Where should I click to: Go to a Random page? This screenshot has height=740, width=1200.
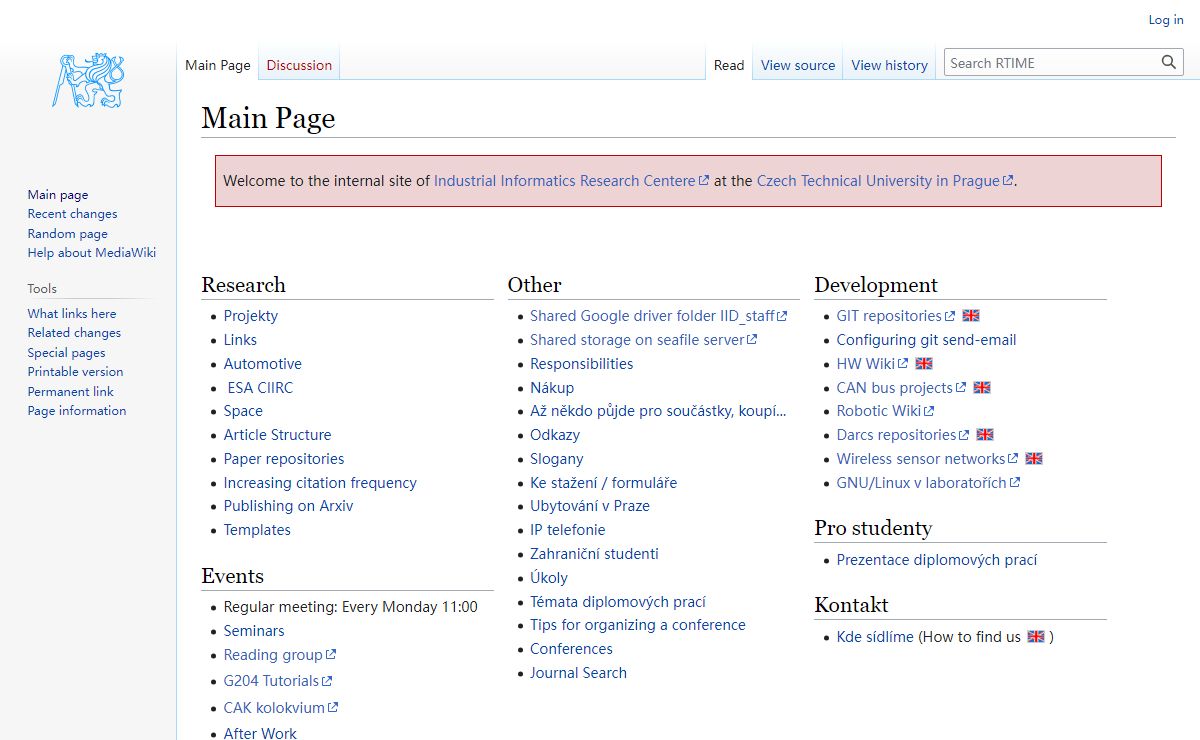[x=67, y=234]
